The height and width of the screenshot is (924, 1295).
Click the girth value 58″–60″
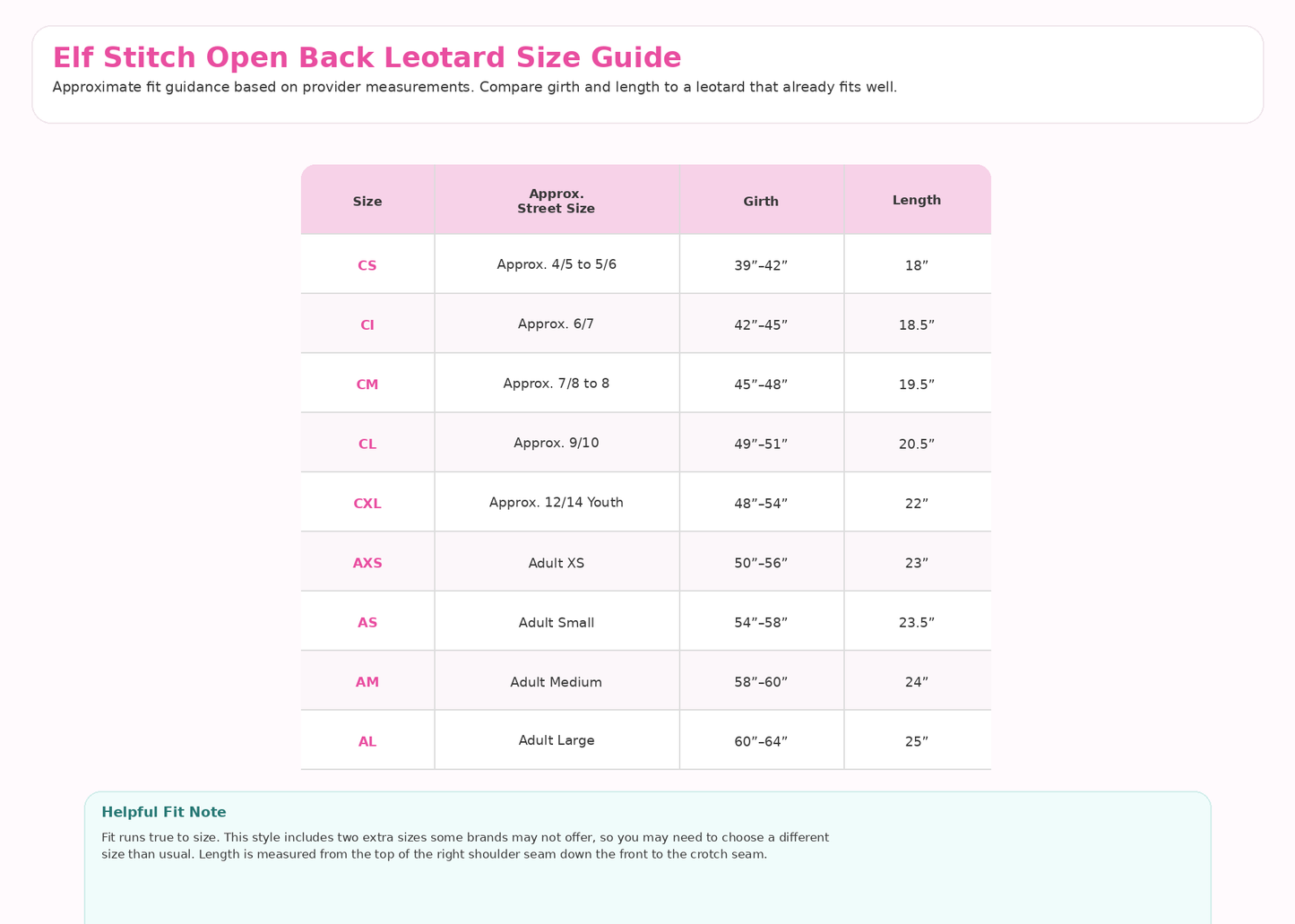[761, 682]
